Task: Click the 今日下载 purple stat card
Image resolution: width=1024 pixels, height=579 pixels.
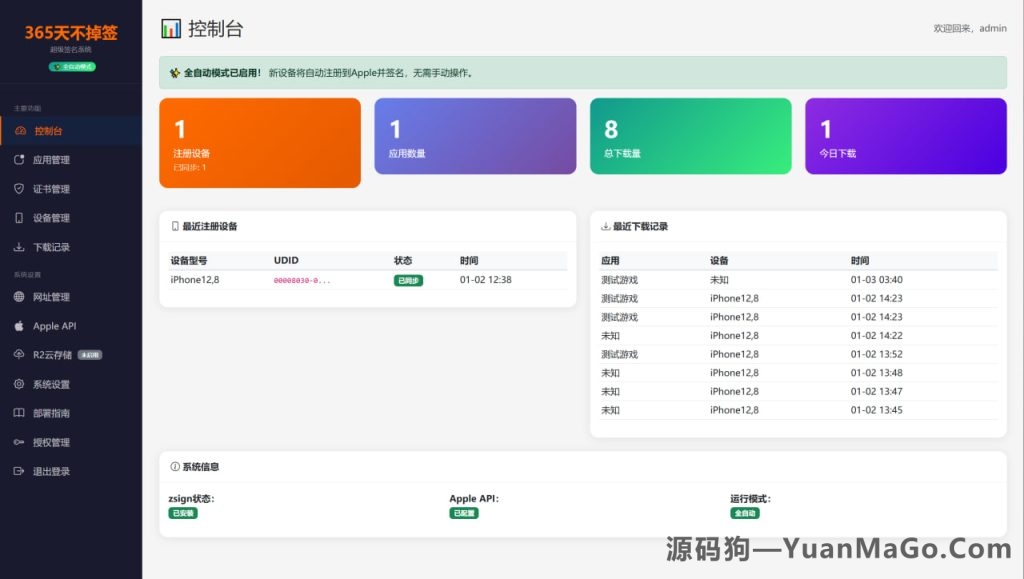Action: click(905, 135)
